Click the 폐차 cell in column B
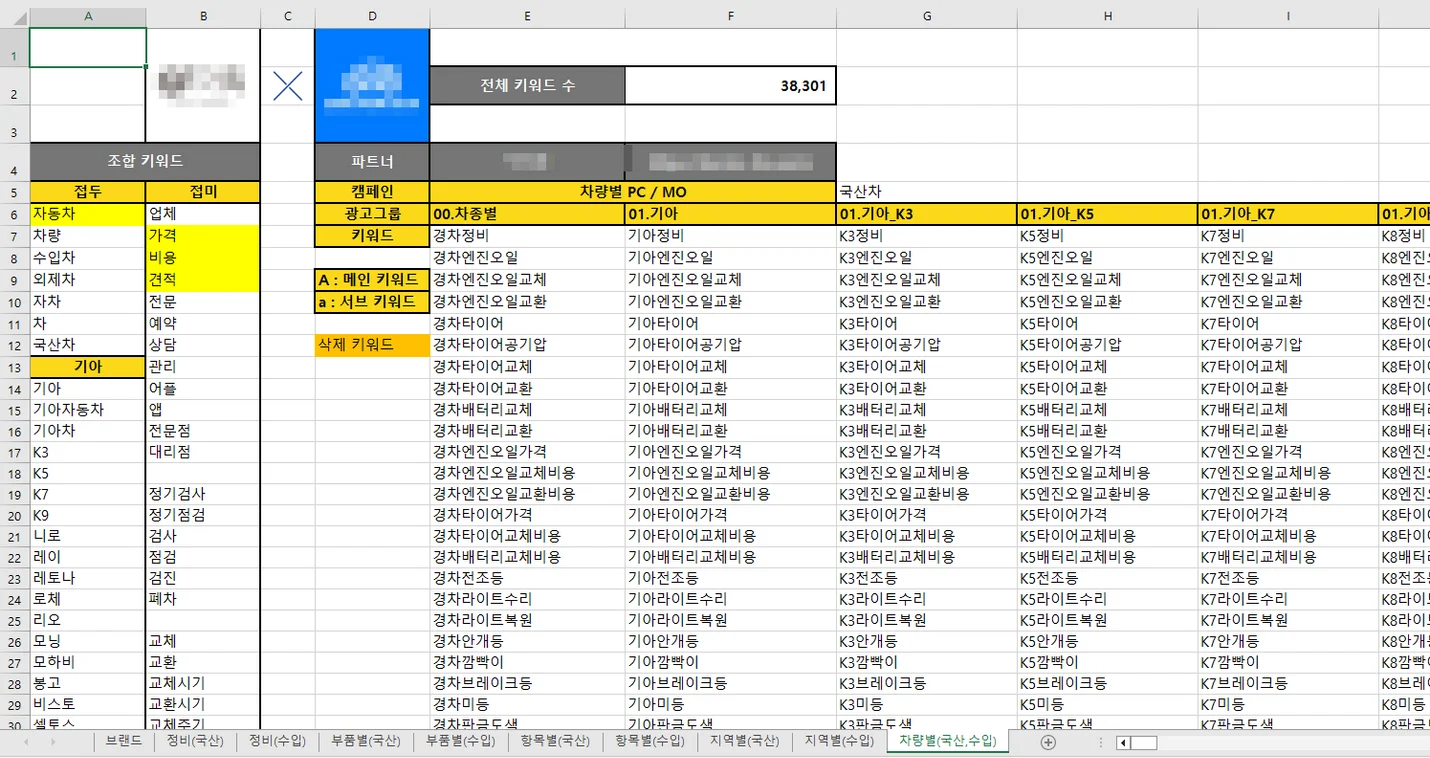 [x=203, y=600]
